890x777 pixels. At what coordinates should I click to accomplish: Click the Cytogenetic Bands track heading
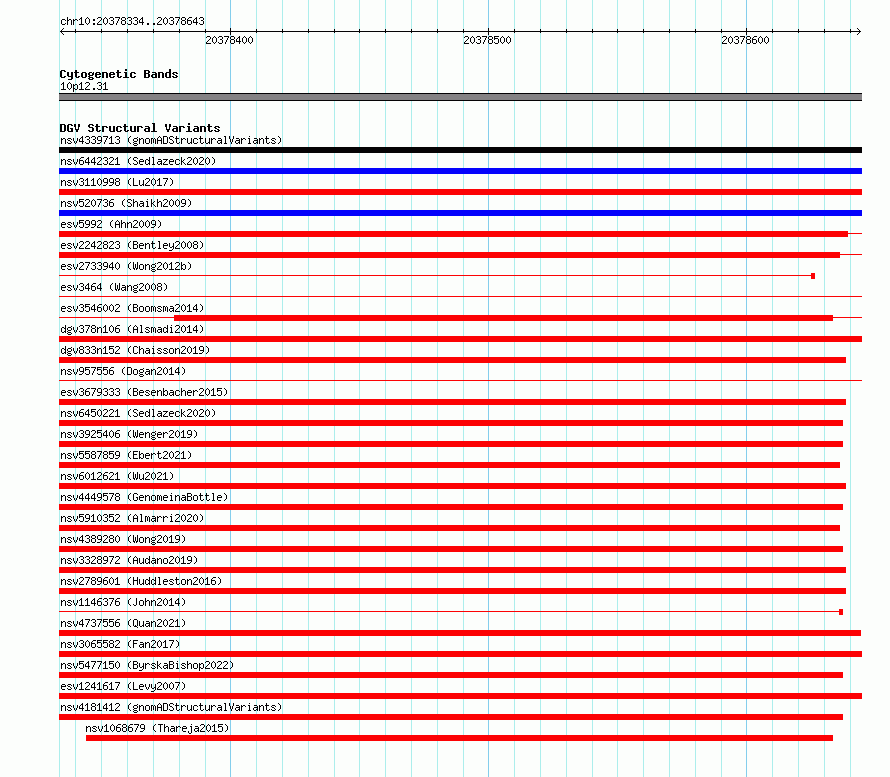coord(119,74)
